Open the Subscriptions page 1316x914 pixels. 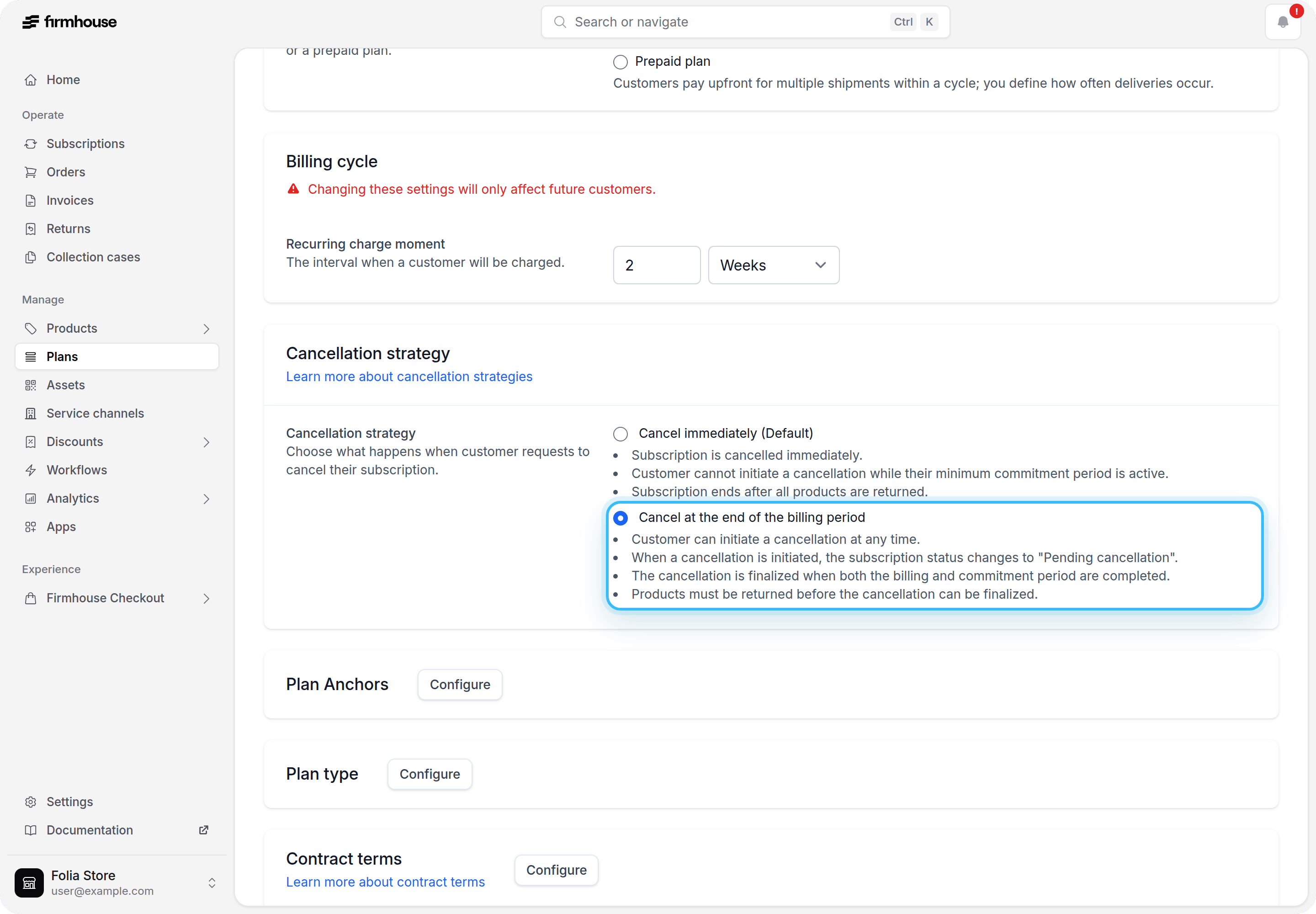[85, 144]
